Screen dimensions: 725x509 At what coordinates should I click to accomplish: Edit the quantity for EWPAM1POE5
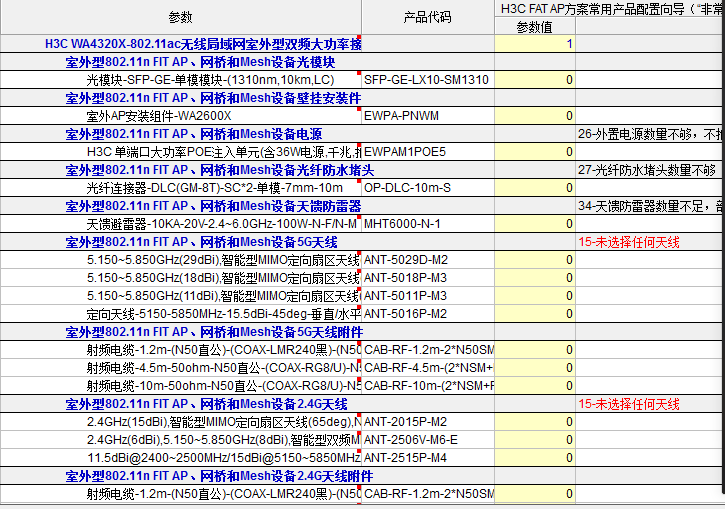pos(535,152)
